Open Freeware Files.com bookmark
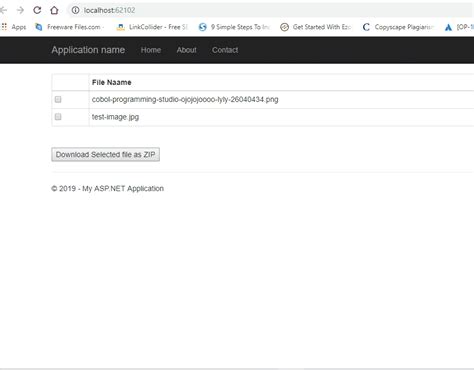474x370 pixels. coord(69,27)
